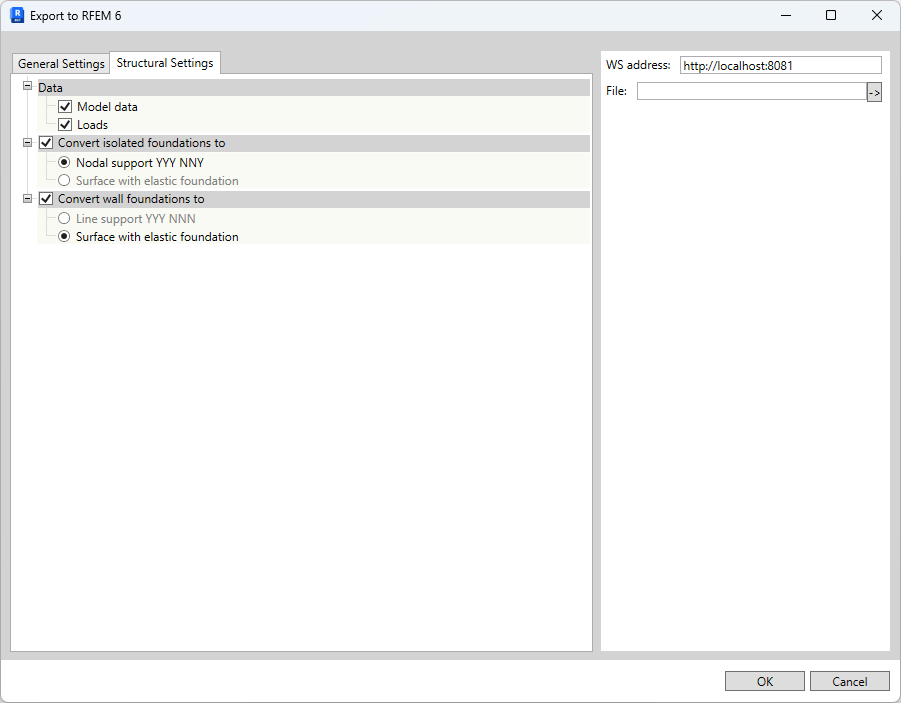This screenshot has width=901, height=703.
Task: Toggle the Loads checkbox
Action: click(x=65, y=125)
